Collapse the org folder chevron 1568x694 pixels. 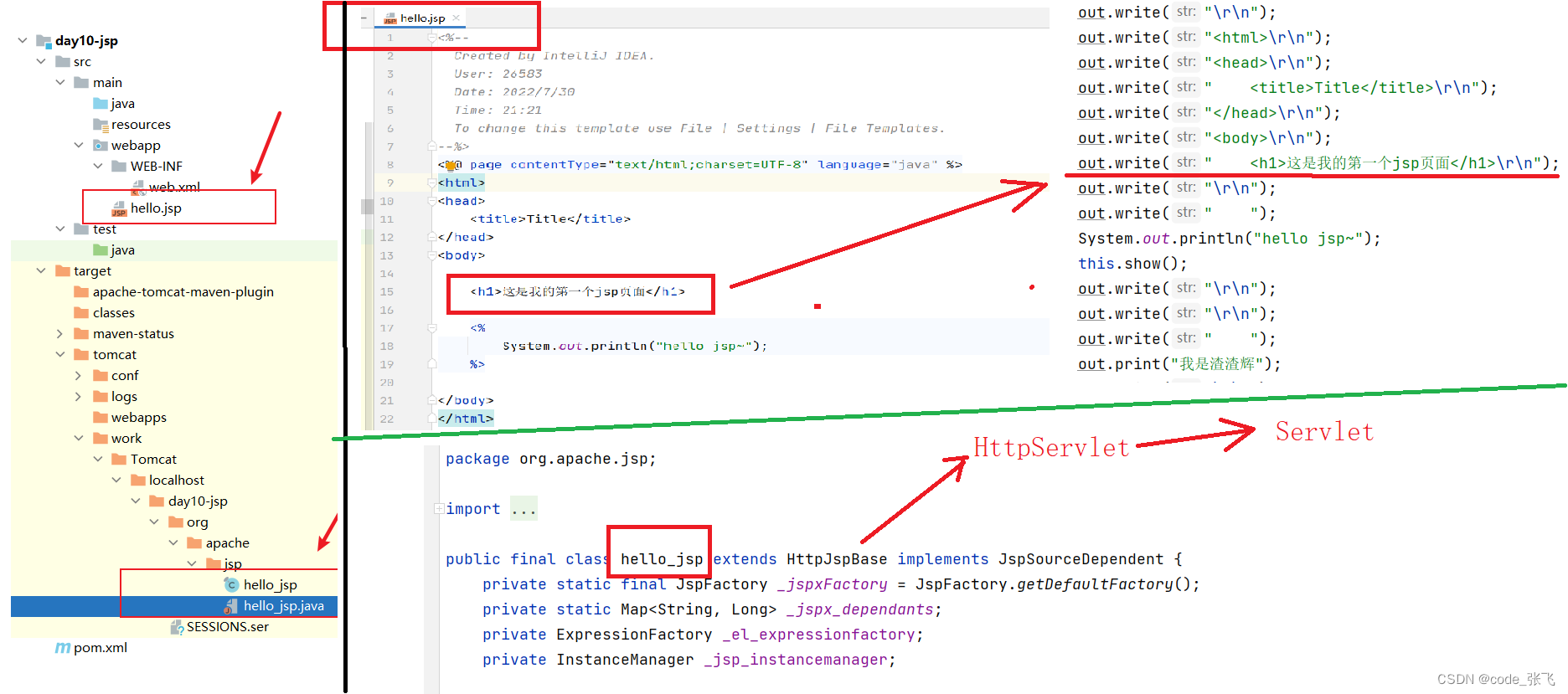tap(154, 522)
